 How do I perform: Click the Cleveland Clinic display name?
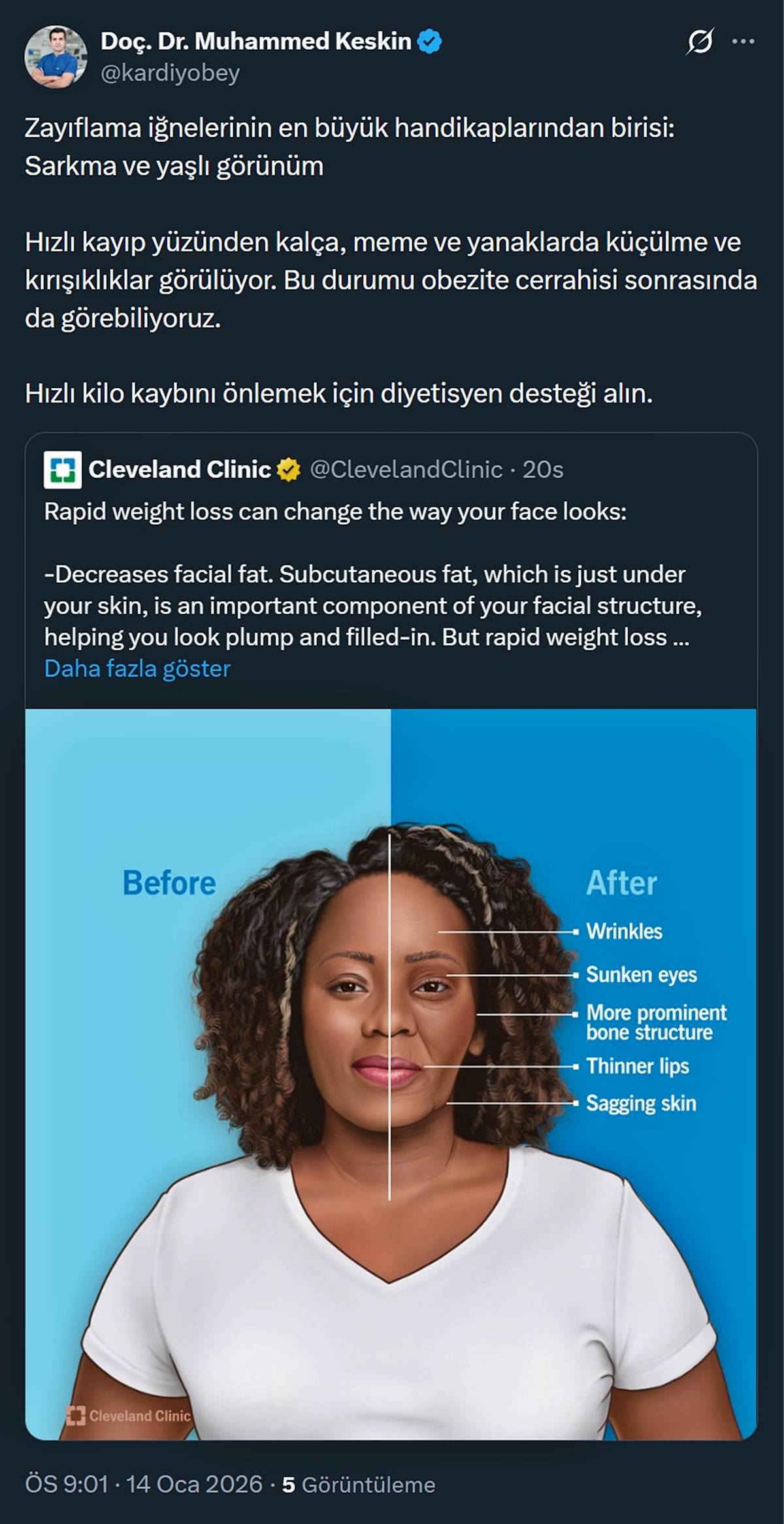point(180,469)
